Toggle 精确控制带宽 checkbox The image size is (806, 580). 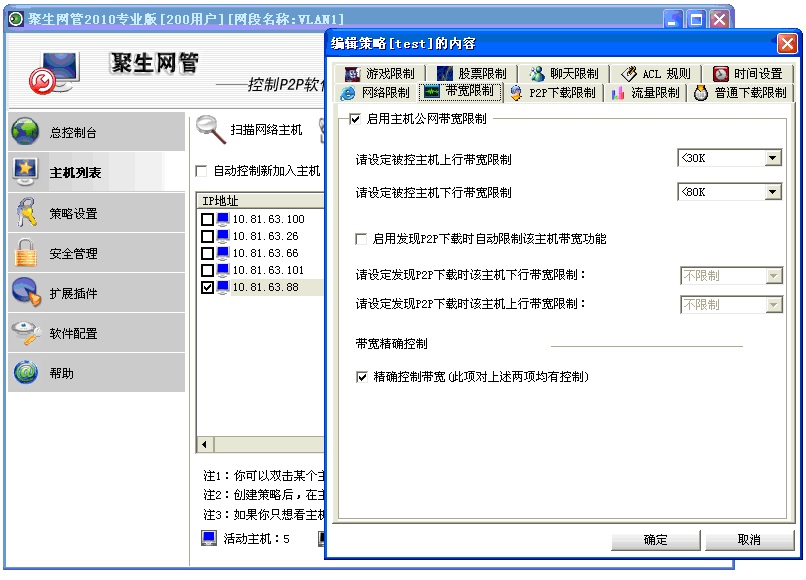(362, 377)
